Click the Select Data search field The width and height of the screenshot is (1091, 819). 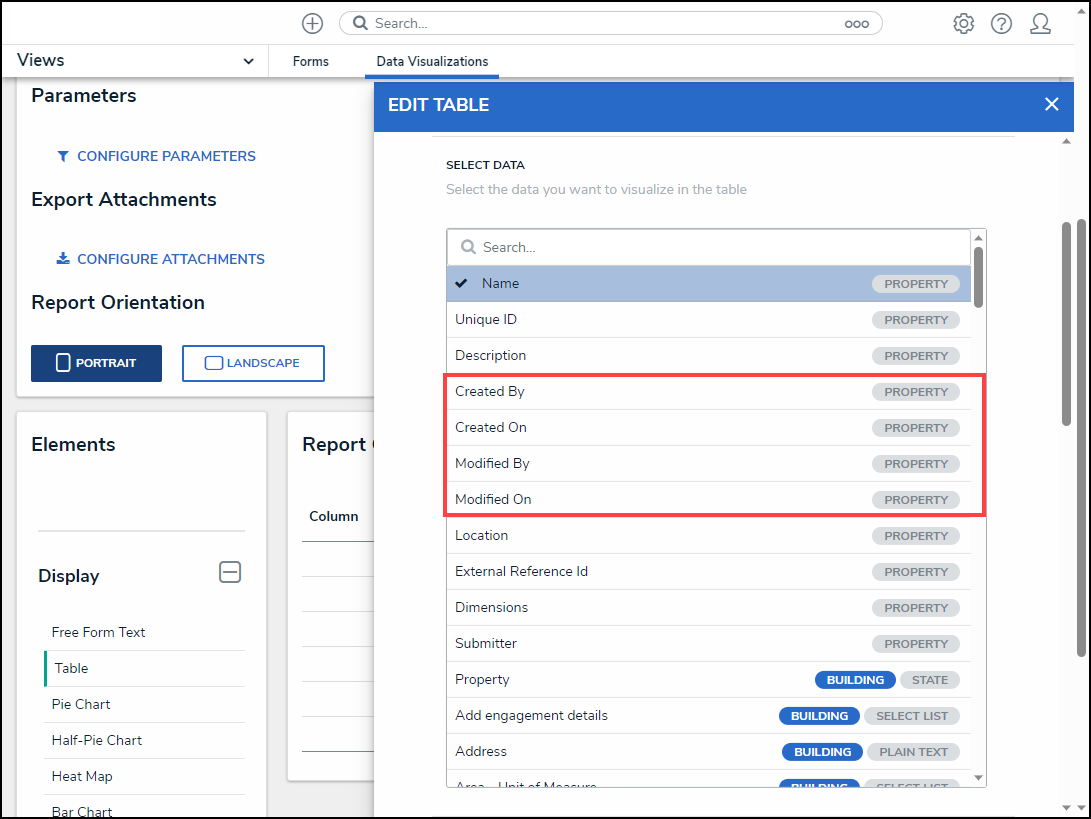click(x=715, y=247)
